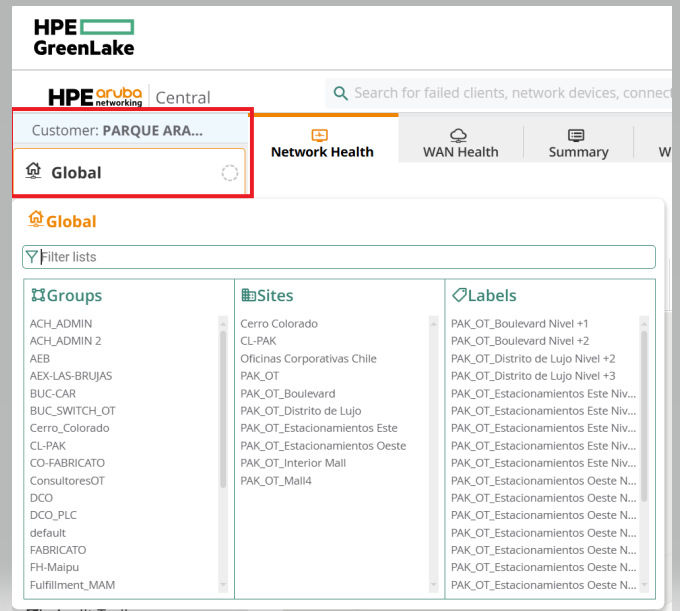Select group ACH_ADMIN

click(61, 323)
